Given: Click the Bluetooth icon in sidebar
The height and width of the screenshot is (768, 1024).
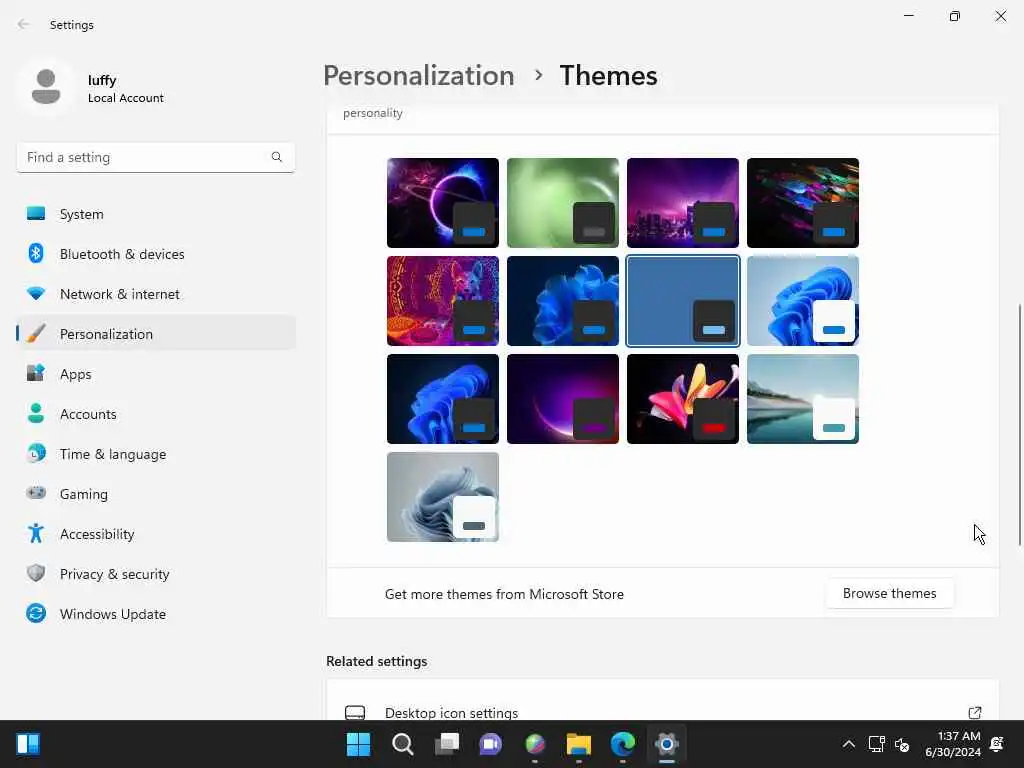Looking at the screenshot, I should click(x=36, y=253).
